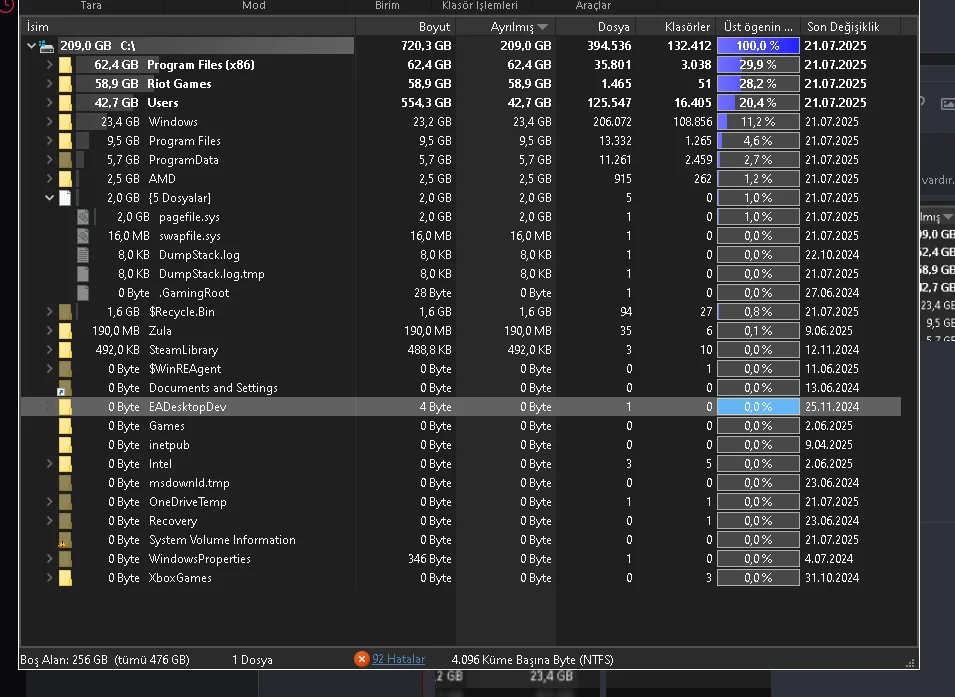Screen dimensions: 955x697
Task: Click the 100,0 % bar for C:\
Action: tap(758, 46)
